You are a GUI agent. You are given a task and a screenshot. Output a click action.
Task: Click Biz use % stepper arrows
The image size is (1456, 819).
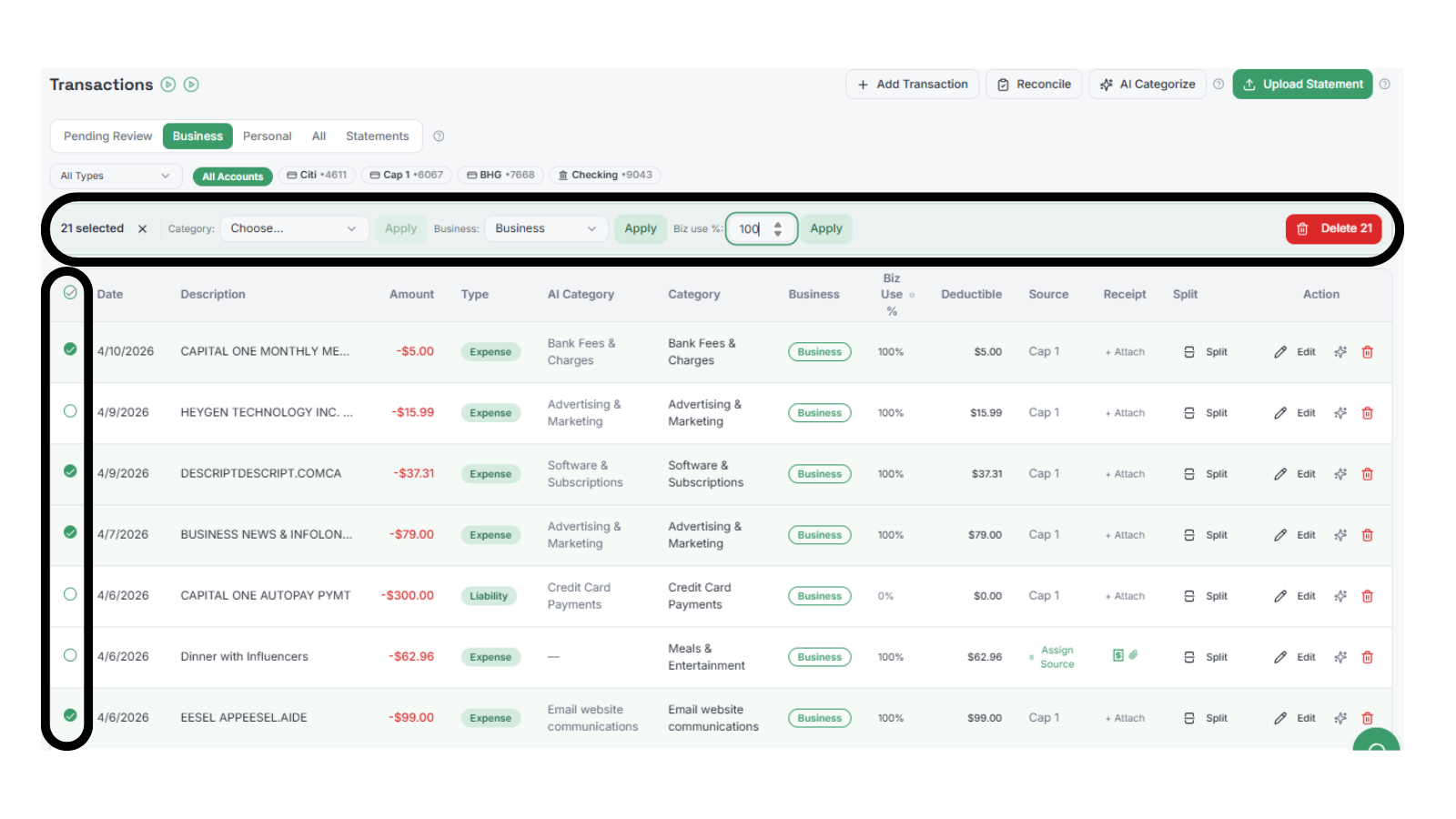pyautogui.click(x=778, y=229)
